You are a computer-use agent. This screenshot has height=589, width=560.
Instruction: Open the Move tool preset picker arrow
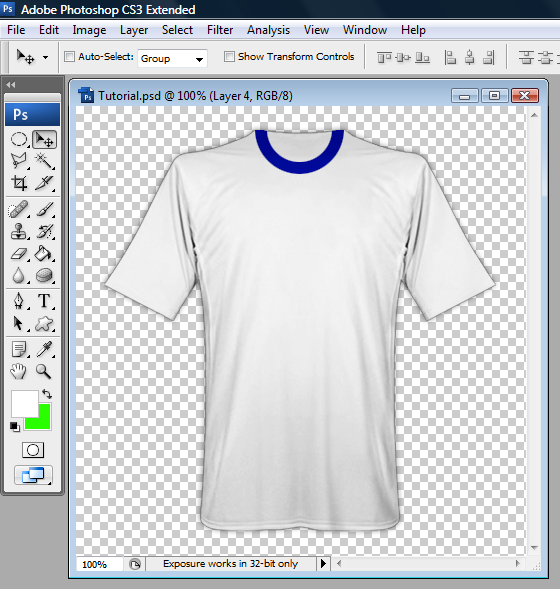point(45,57)
